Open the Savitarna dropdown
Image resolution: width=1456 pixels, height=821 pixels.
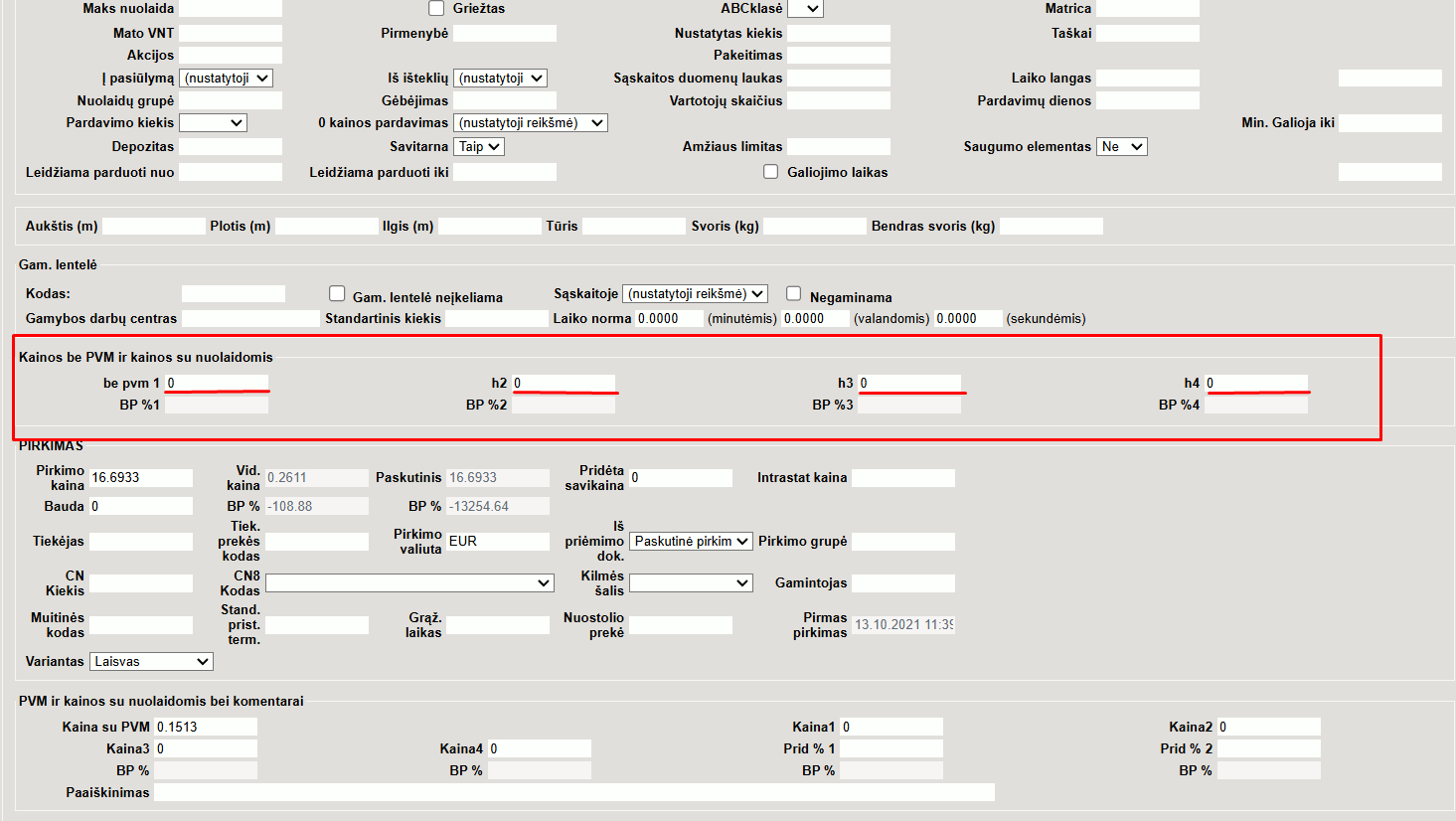point(479,146)
